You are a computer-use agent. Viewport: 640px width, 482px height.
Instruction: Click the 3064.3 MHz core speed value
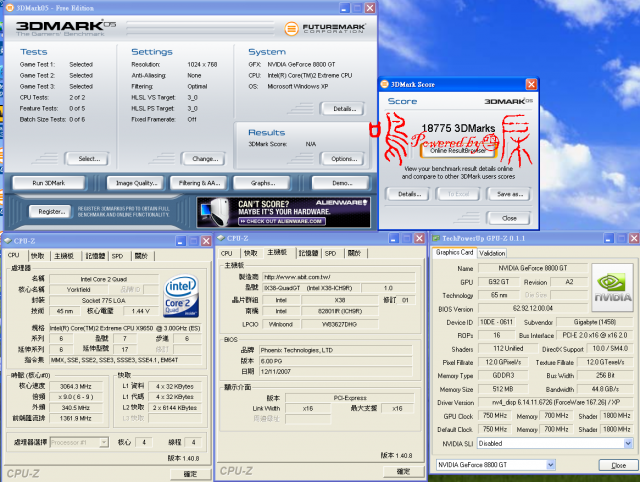pos(76,386)
